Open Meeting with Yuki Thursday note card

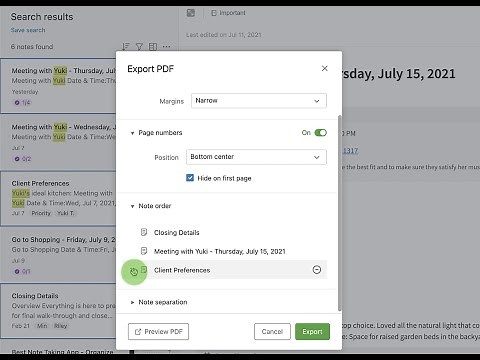(x=58, y=86)
